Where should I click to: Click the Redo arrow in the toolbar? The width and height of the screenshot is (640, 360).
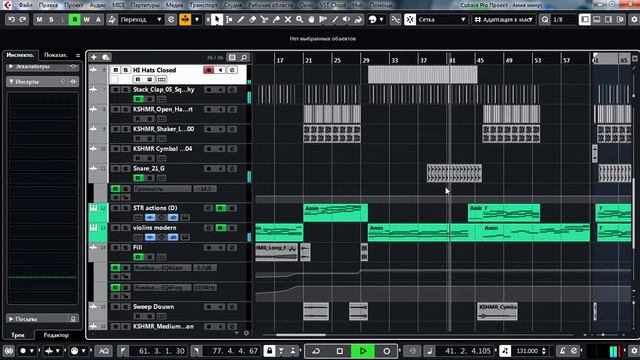tap(23, 20)
